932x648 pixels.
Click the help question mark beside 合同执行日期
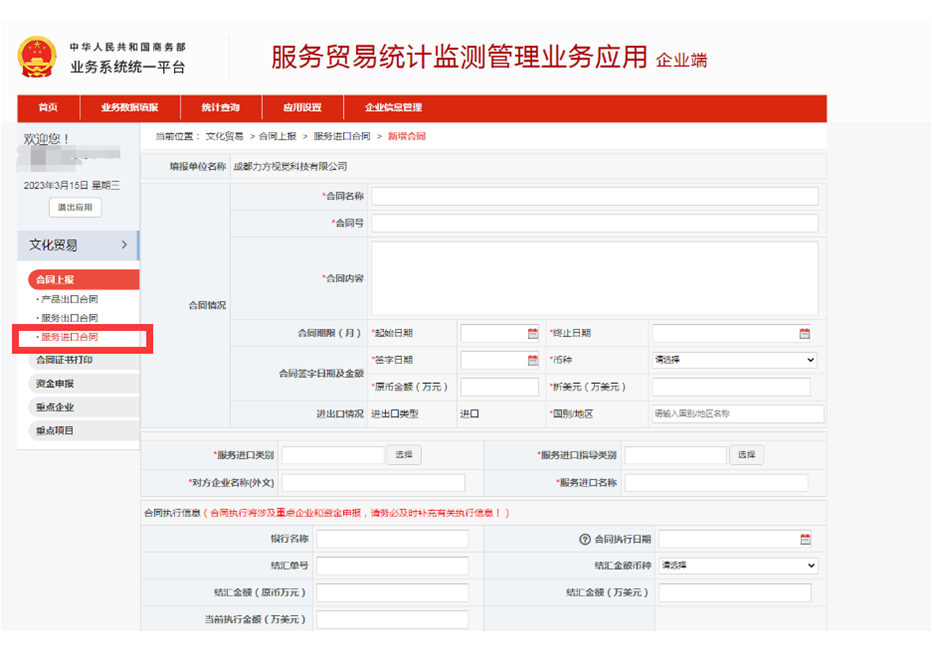pos(585,540)
